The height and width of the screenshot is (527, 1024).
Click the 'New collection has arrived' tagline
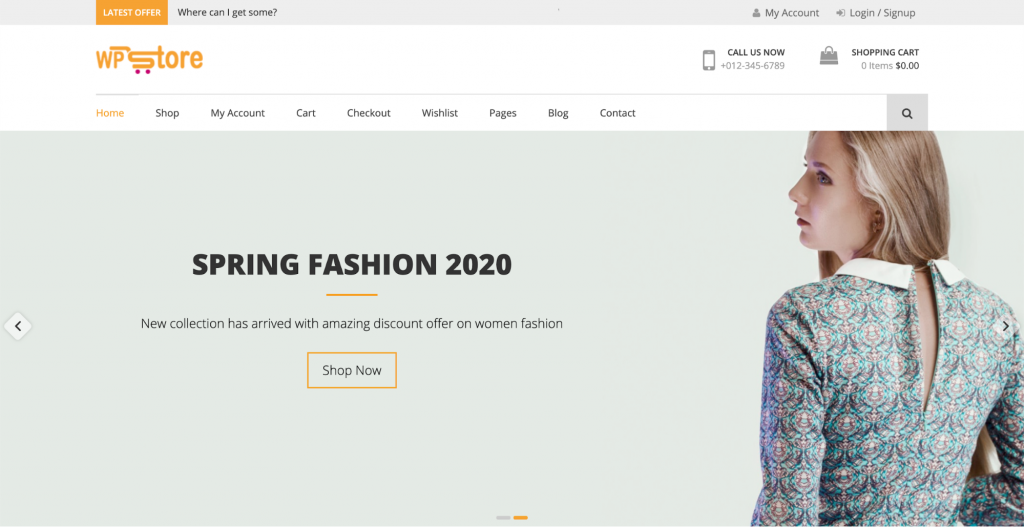[352, 323]
